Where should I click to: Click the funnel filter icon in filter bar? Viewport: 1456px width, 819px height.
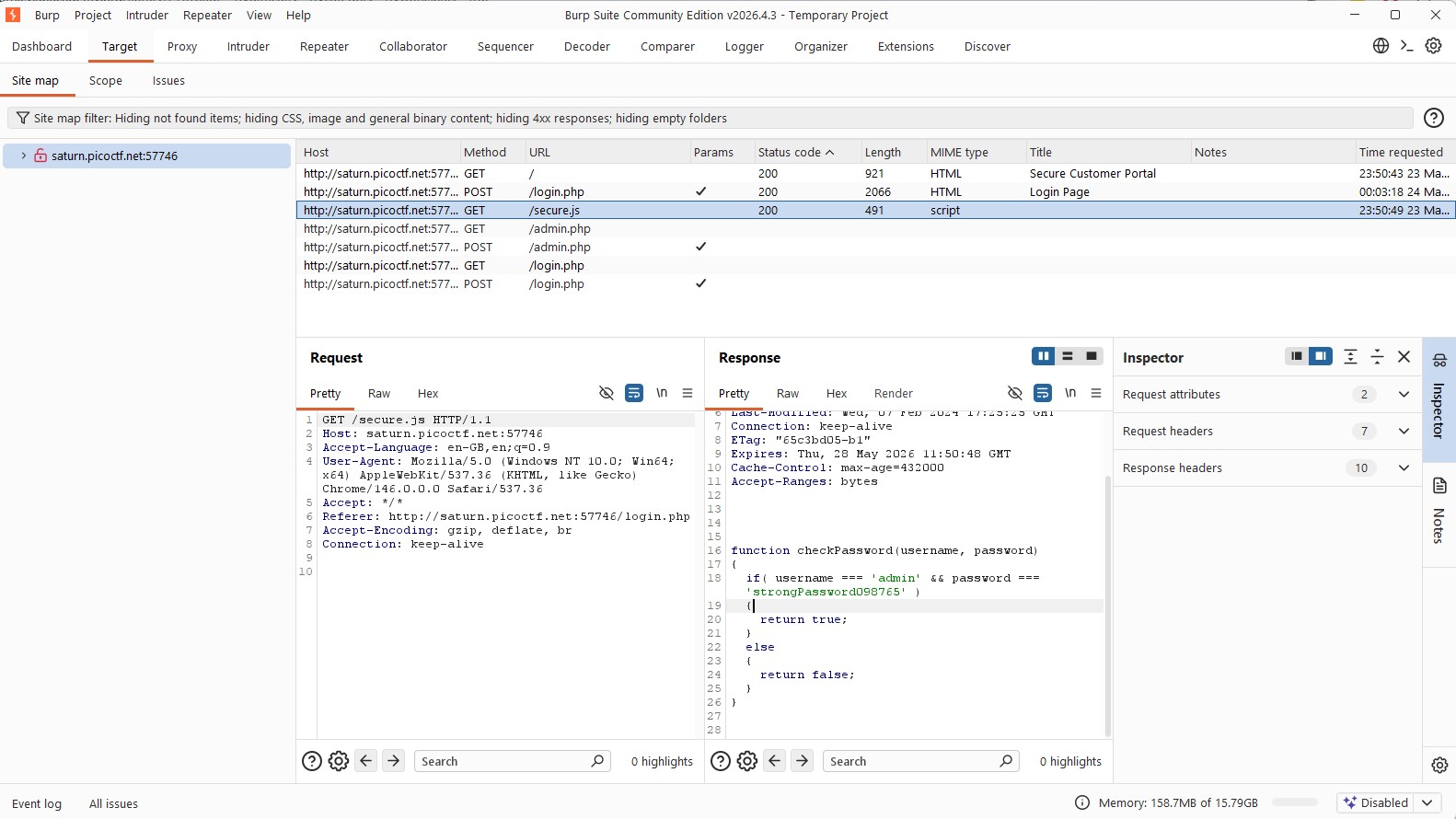(23, 118)
